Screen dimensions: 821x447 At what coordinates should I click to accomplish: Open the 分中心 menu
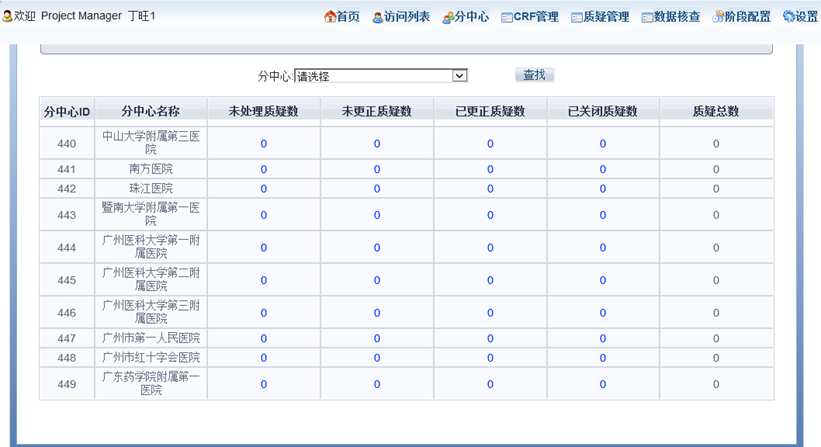click(472, 17)
